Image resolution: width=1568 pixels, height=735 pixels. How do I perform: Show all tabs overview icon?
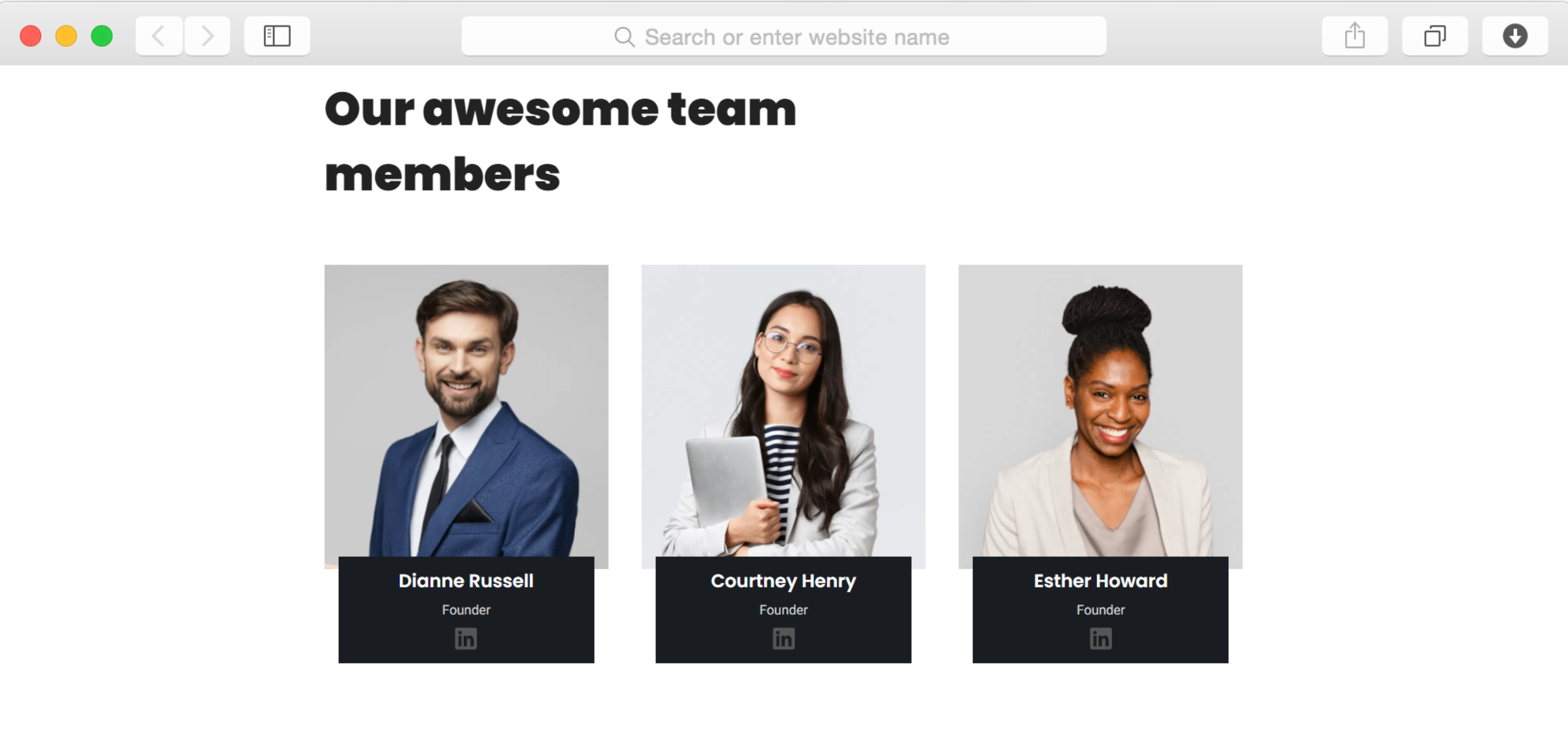1435,36
